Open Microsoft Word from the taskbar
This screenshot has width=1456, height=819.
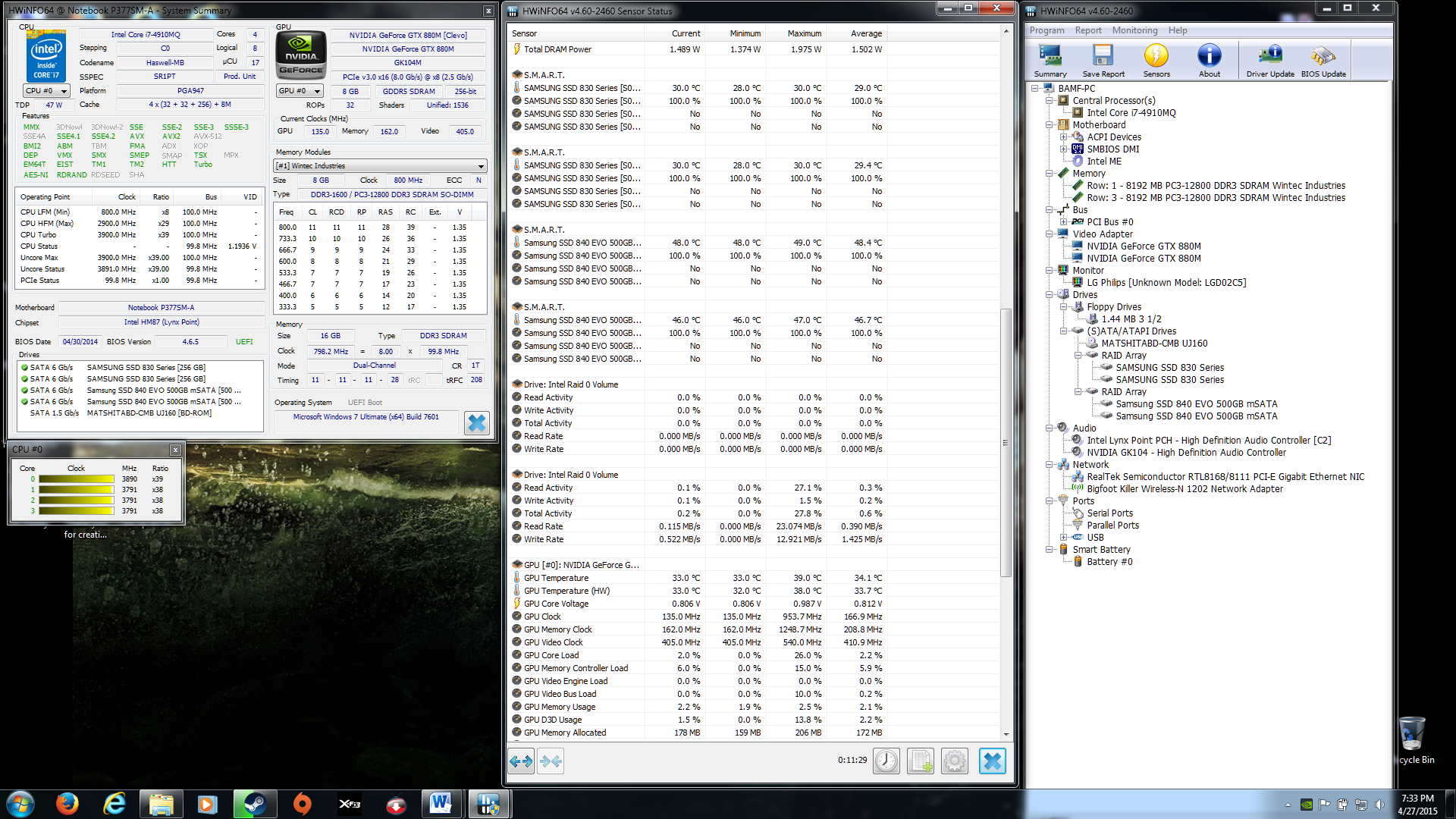pyautogui.click(x=441, y=804)
